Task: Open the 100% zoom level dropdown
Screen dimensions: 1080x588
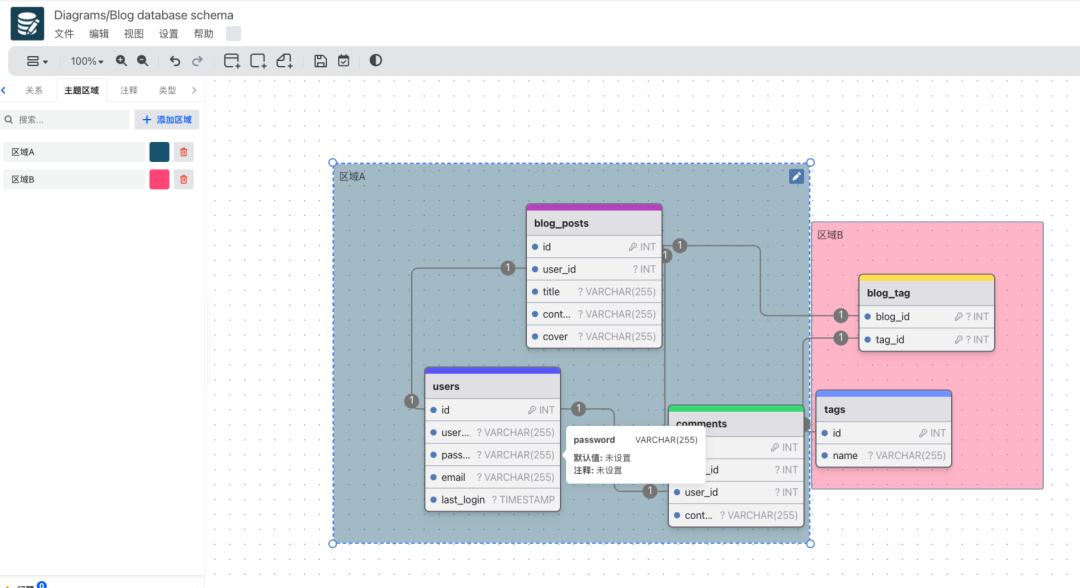Action: [x=87, y=61]
